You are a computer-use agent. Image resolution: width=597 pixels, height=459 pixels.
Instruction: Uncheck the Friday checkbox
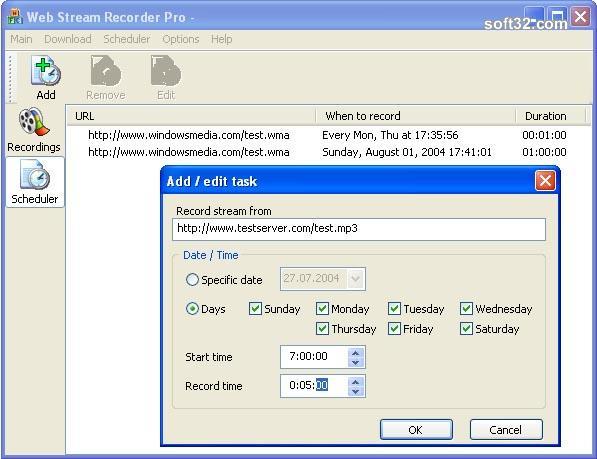tap(394, 328)
